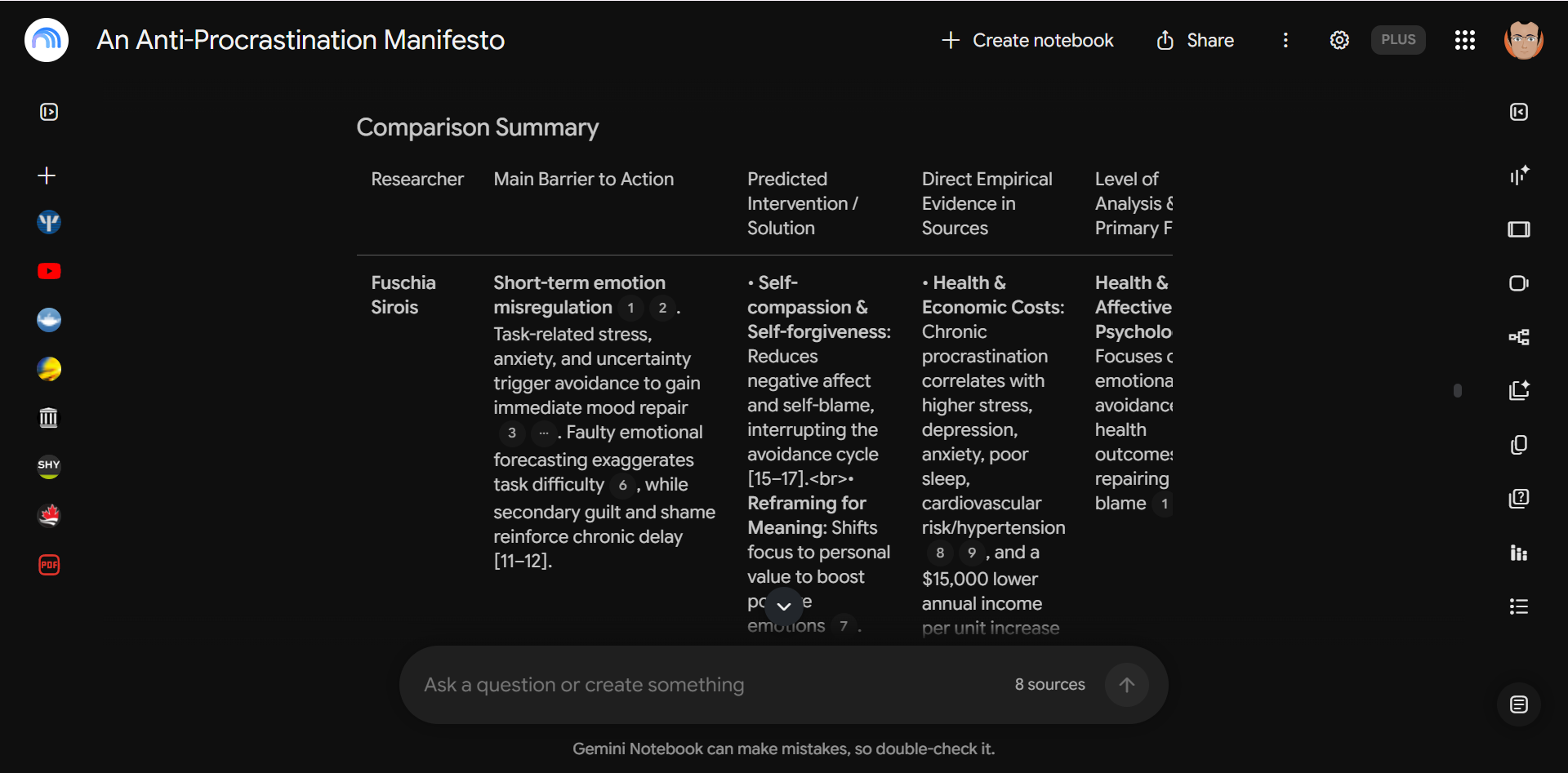The width and height of the screenshot is (1568, 773).
Task: Open the YouTube source in the sidebar
Action: (x=49, y=271)
